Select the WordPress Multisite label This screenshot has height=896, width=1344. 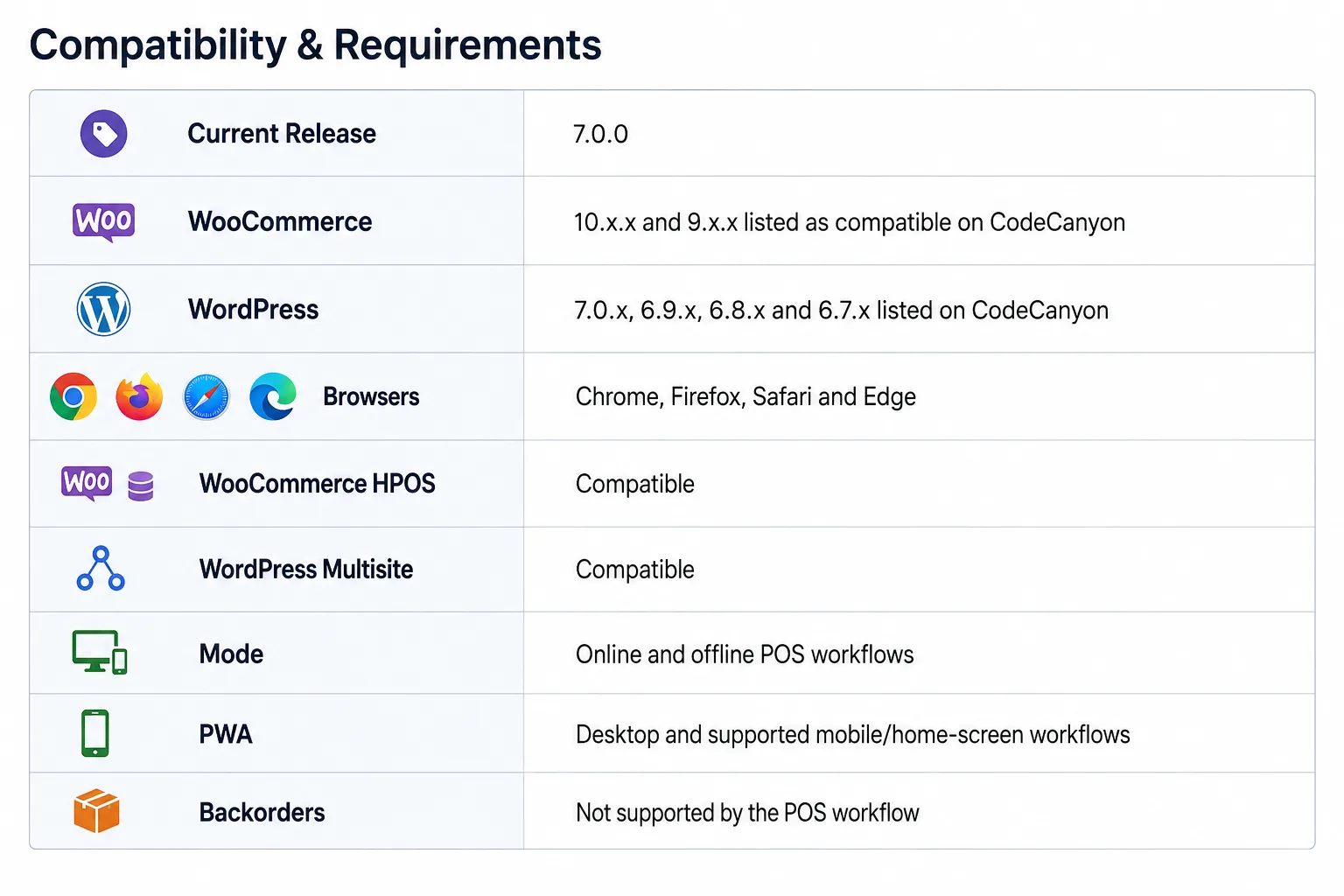pyautogui.click(x=306, y=570)
